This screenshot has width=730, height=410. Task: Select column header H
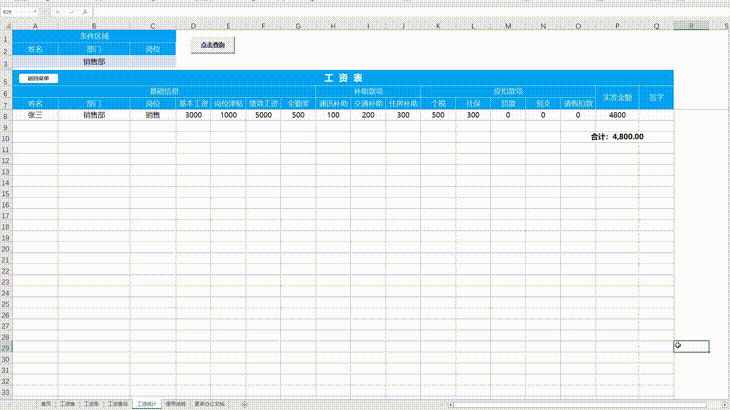click(332, 24)
